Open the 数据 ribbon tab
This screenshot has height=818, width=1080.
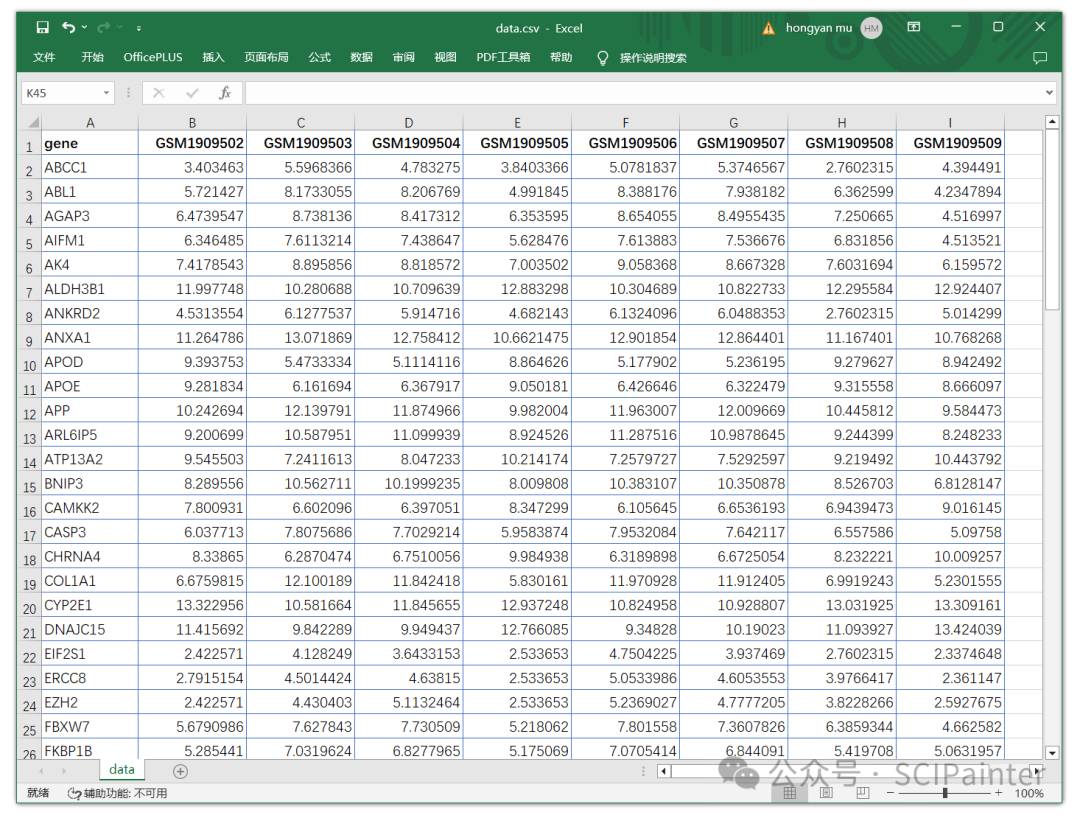click(362, 57)
